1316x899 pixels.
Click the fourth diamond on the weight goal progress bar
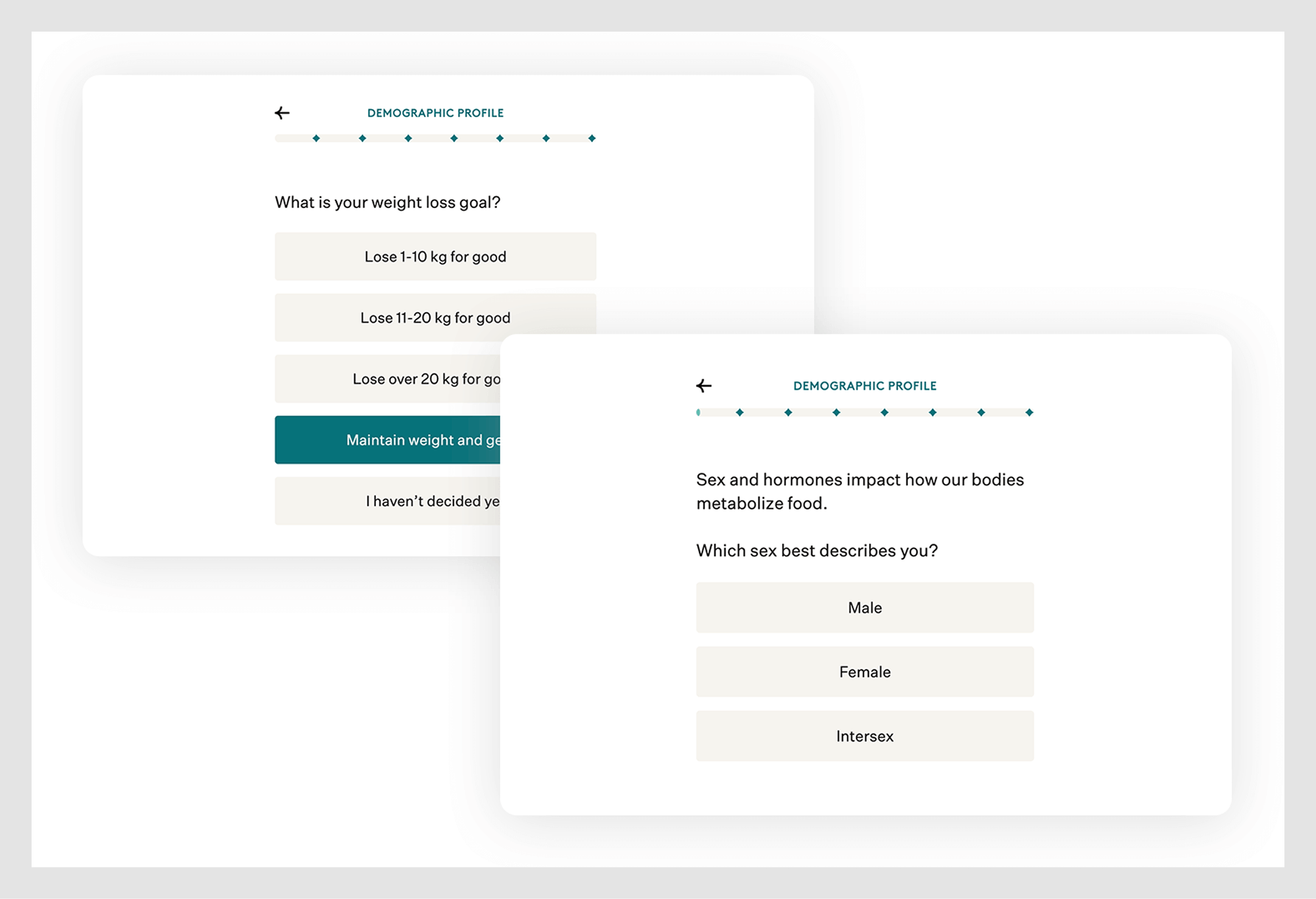point(454,138)
